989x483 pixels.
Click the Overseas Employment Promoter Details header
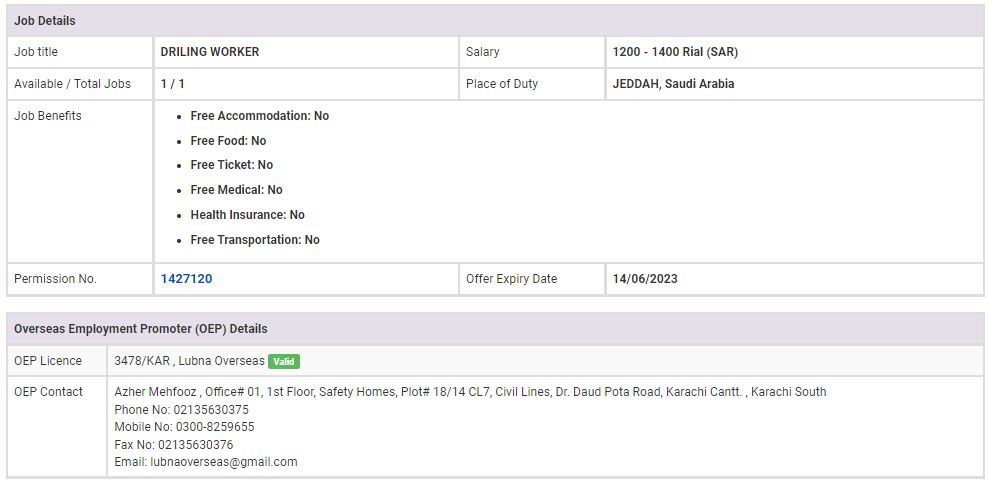tap(140, 329)
